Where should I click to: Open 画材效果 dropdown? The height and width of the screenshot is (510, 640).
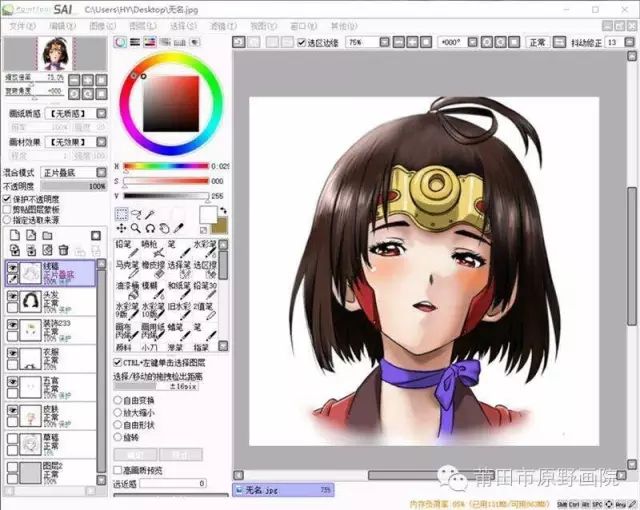[x=101, y=142]
